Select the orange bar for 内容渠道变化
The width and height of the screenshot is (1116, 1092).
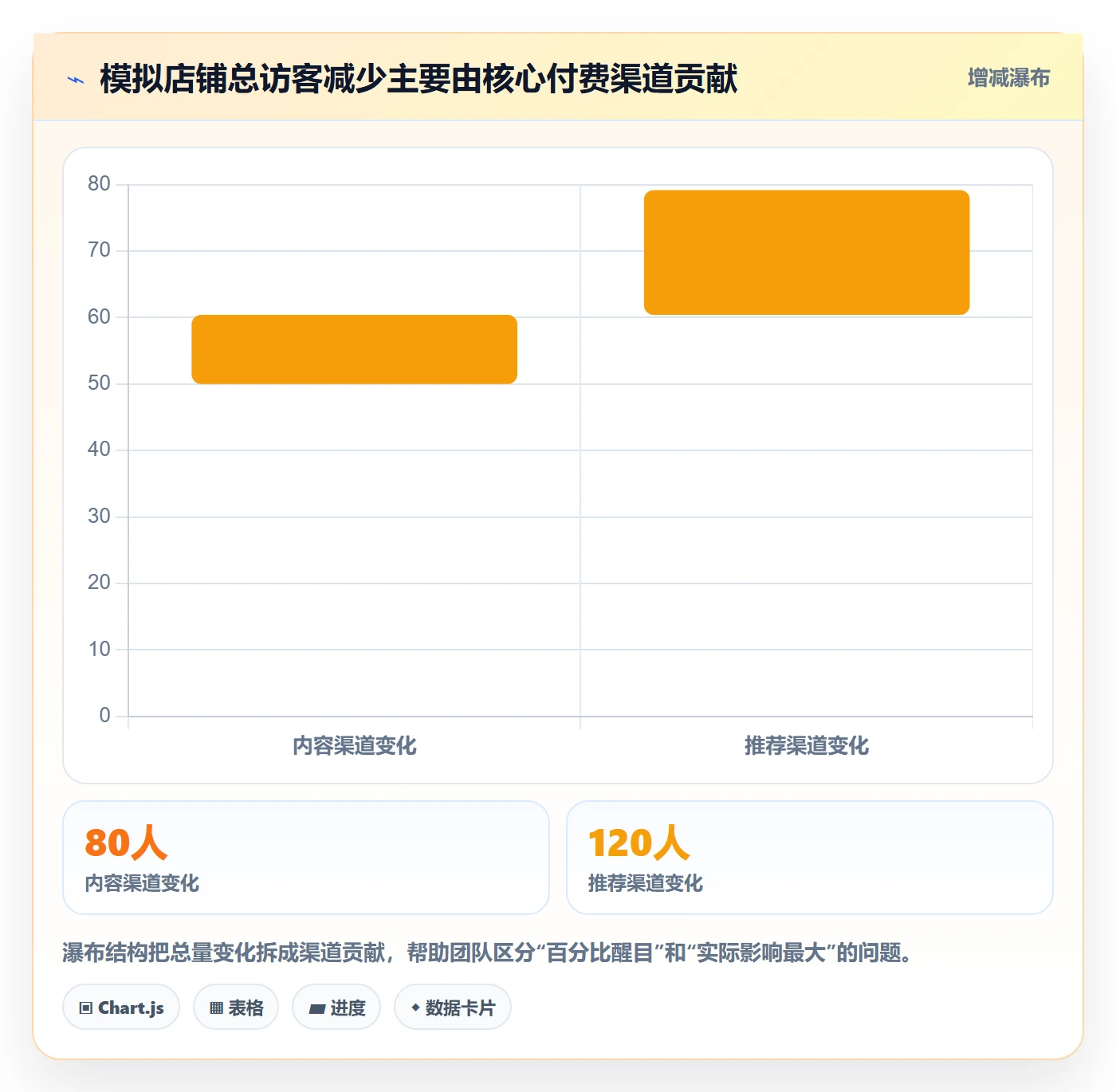click(355, 349)
